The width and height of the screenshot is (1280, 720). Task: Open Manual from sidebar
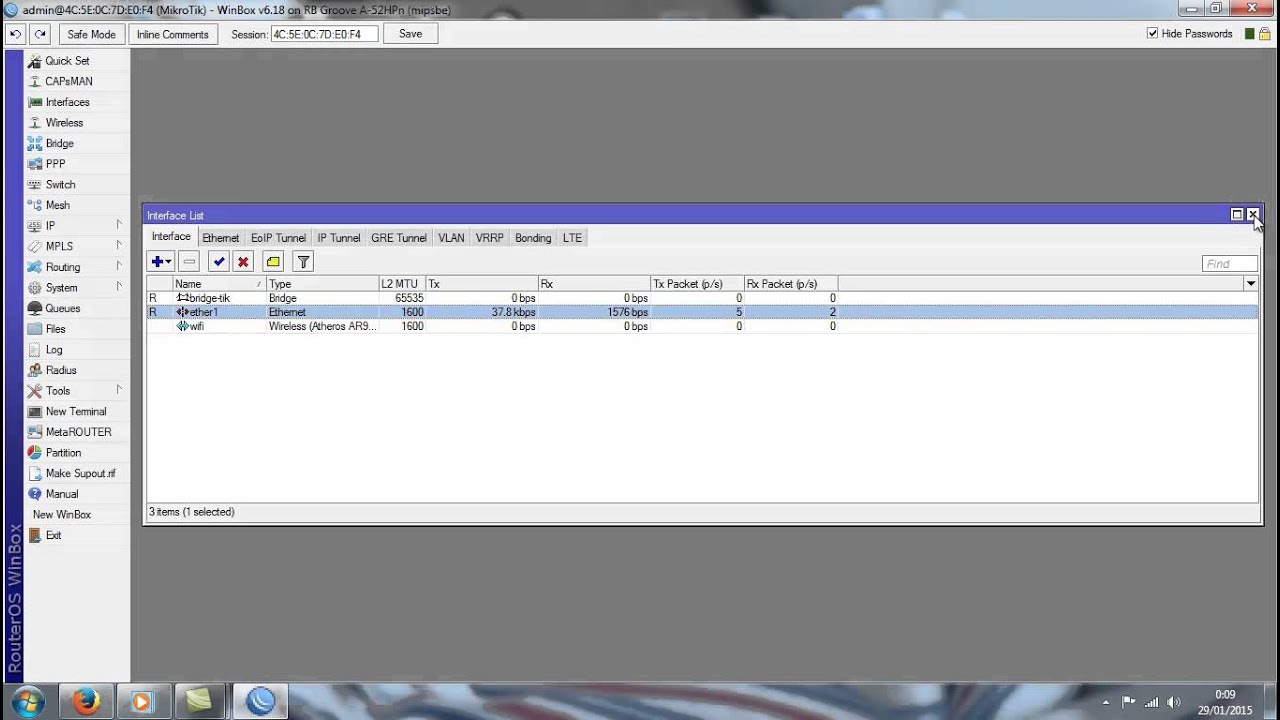point(61,494)
